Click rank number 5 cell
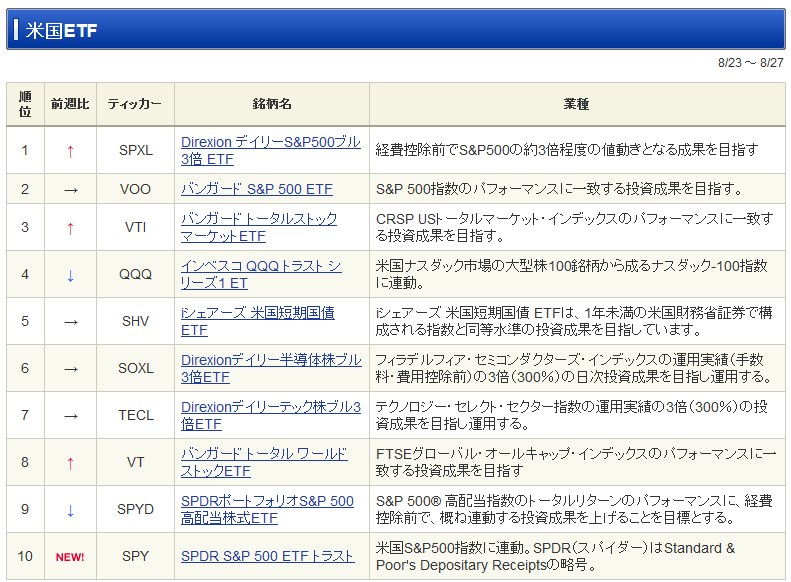The image size is (791, 582). [x=25, y=321]
